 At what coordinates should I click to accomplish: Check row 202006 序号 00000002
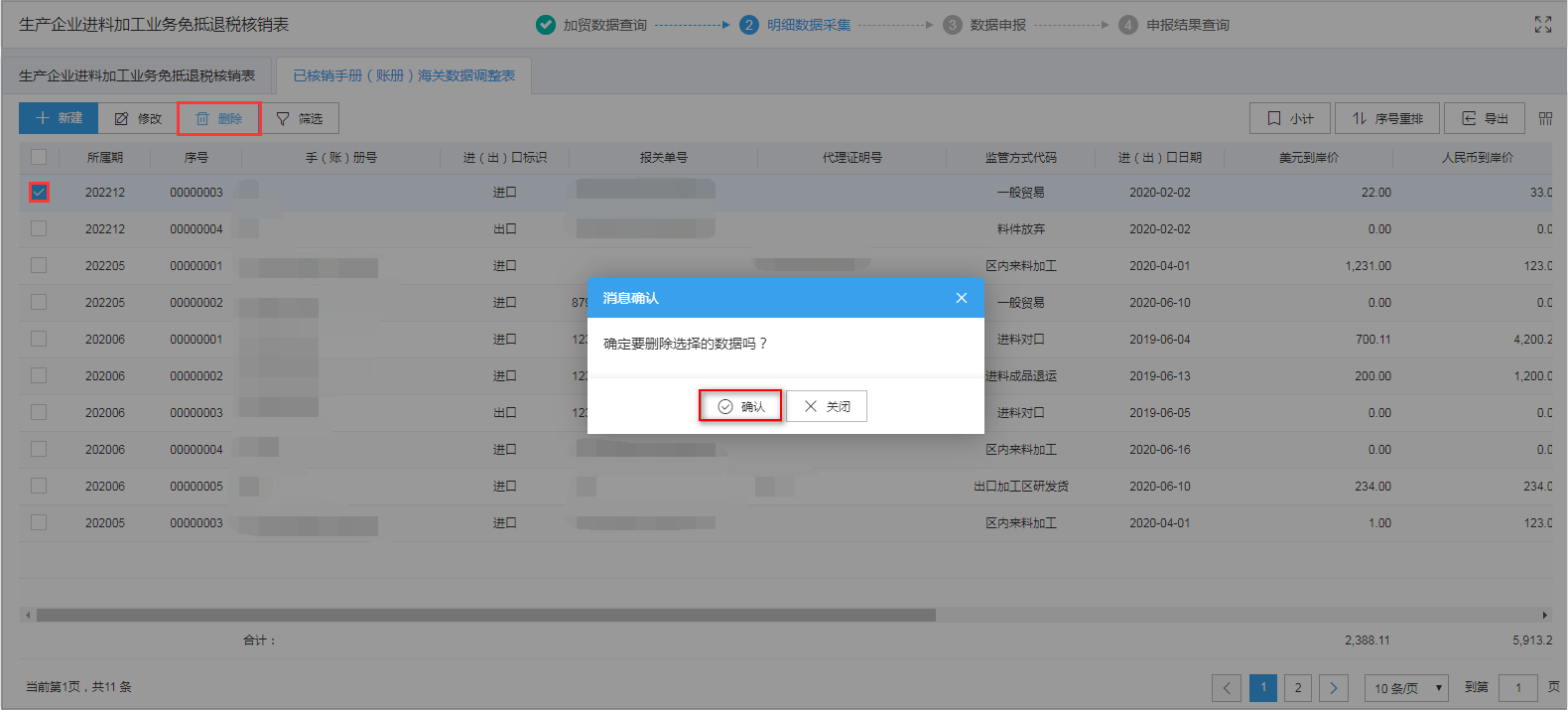pos(39,375)
